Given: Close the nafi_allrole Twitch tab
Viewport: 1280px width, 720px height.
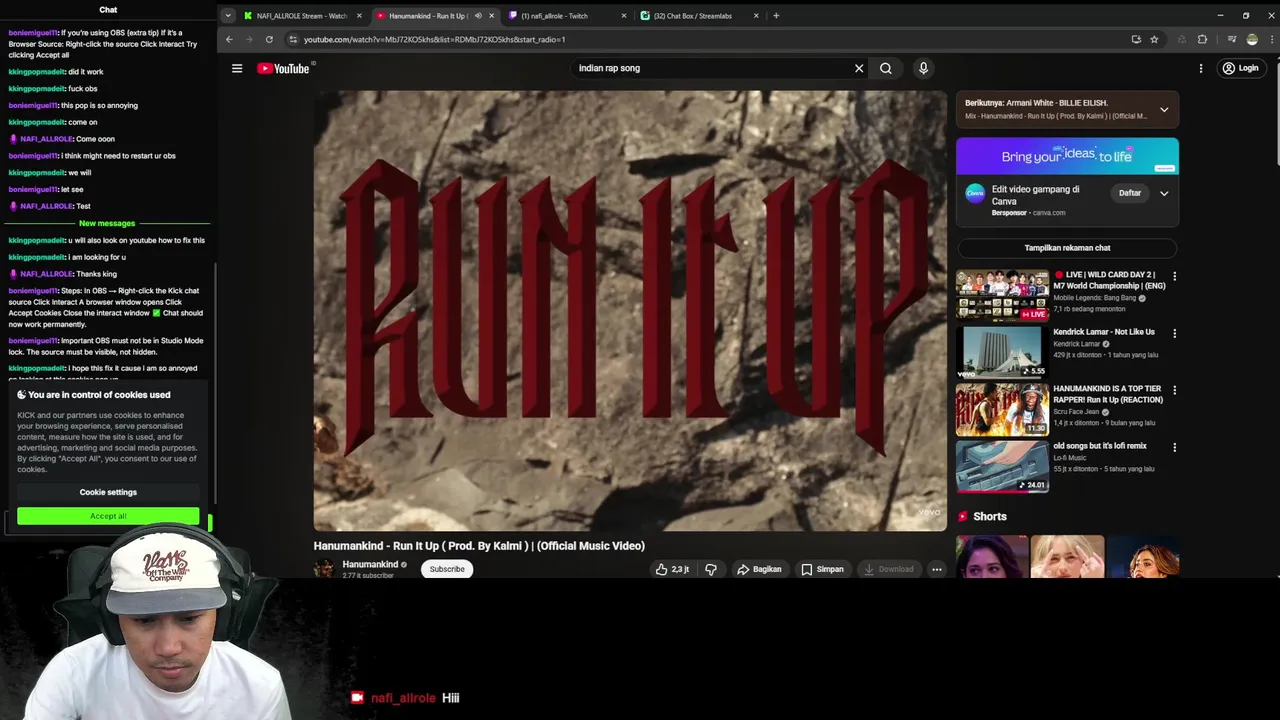Looking at the screenshot, I should point(624,15).
